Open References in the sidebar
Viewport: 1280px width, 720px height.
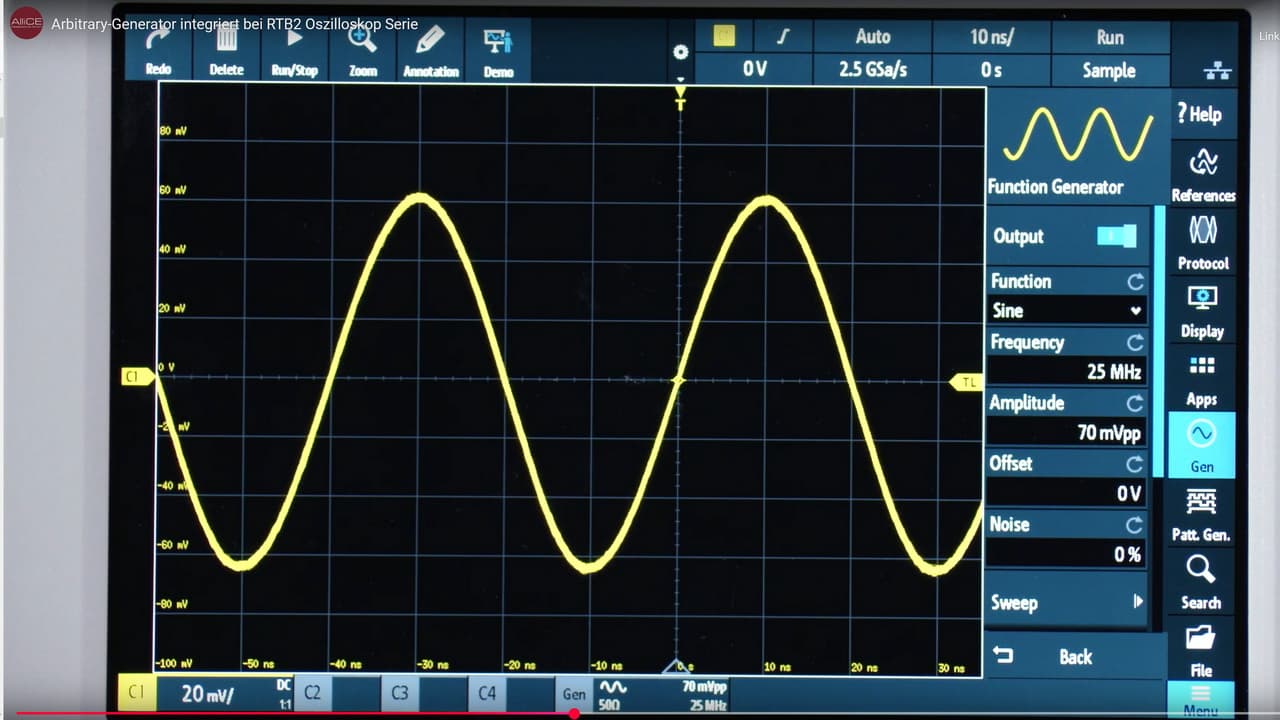click(1202, 174)
